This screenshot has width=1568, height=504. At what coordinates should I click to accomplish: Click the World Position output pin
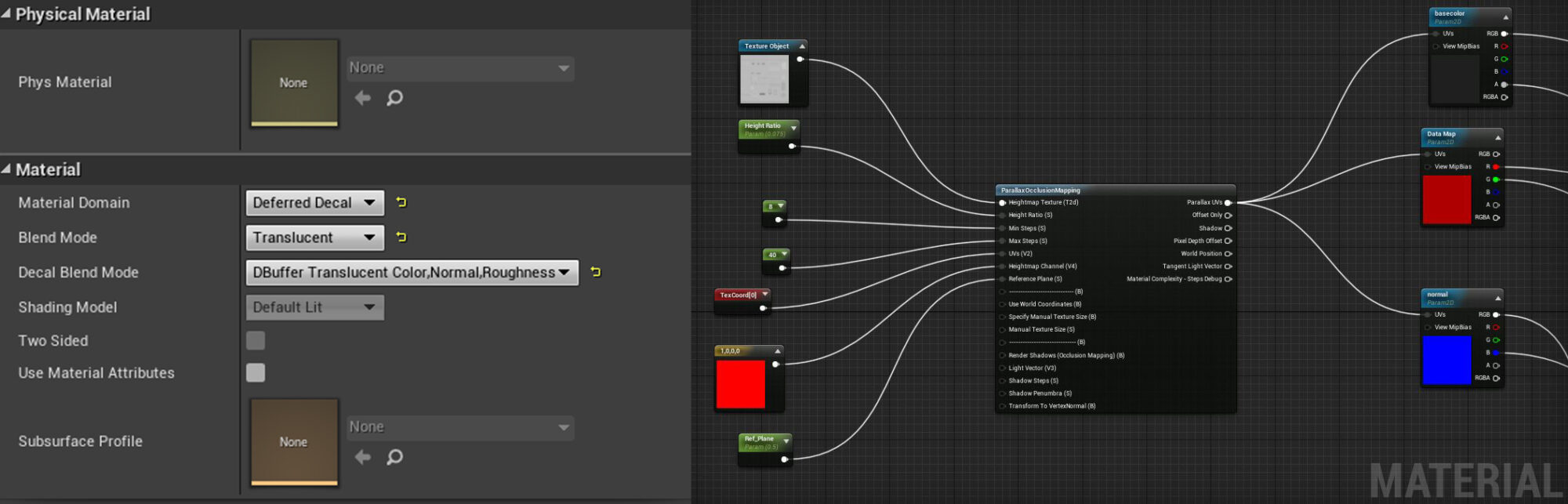pyautogui.click(x=1228, y=253)
